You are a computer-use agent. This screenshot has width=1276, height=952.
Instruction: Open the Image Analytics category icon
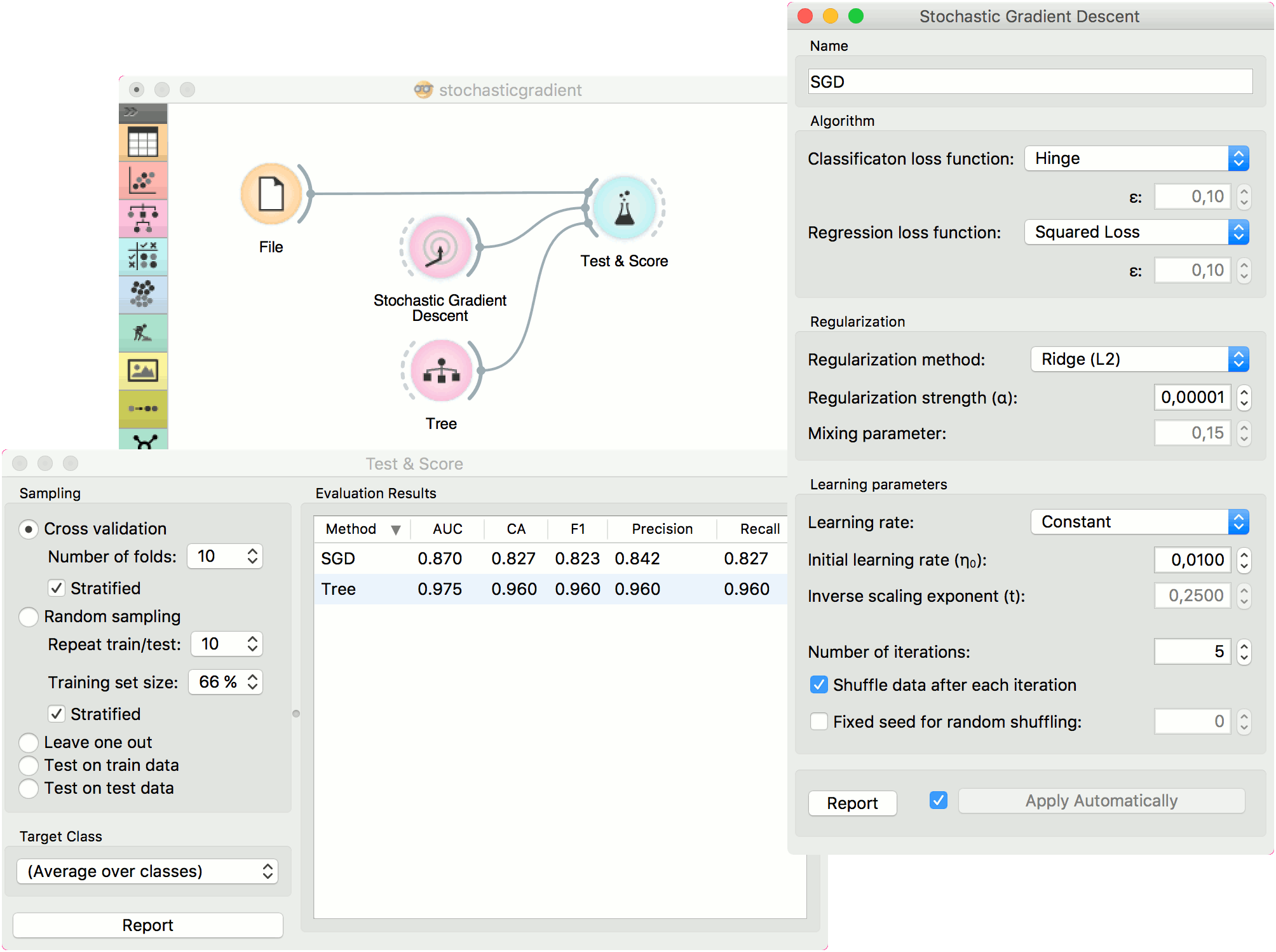point(143,371)
